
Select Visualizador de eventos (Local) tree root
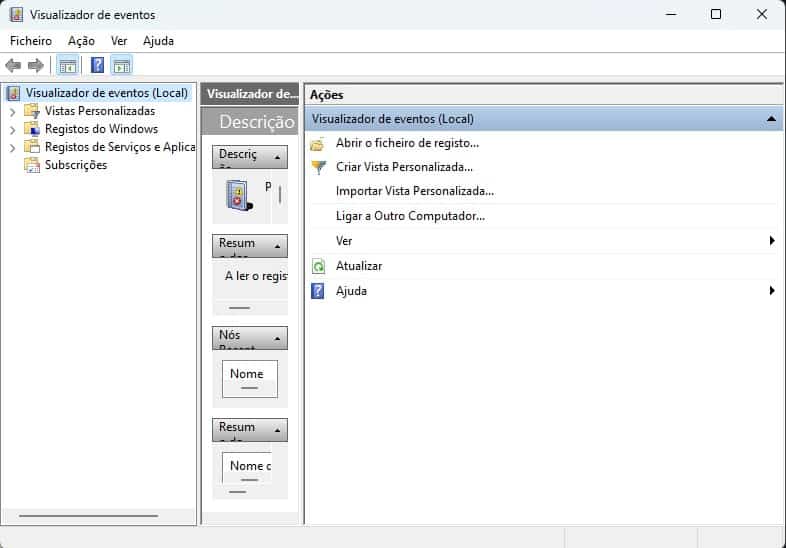pos(107,93)
